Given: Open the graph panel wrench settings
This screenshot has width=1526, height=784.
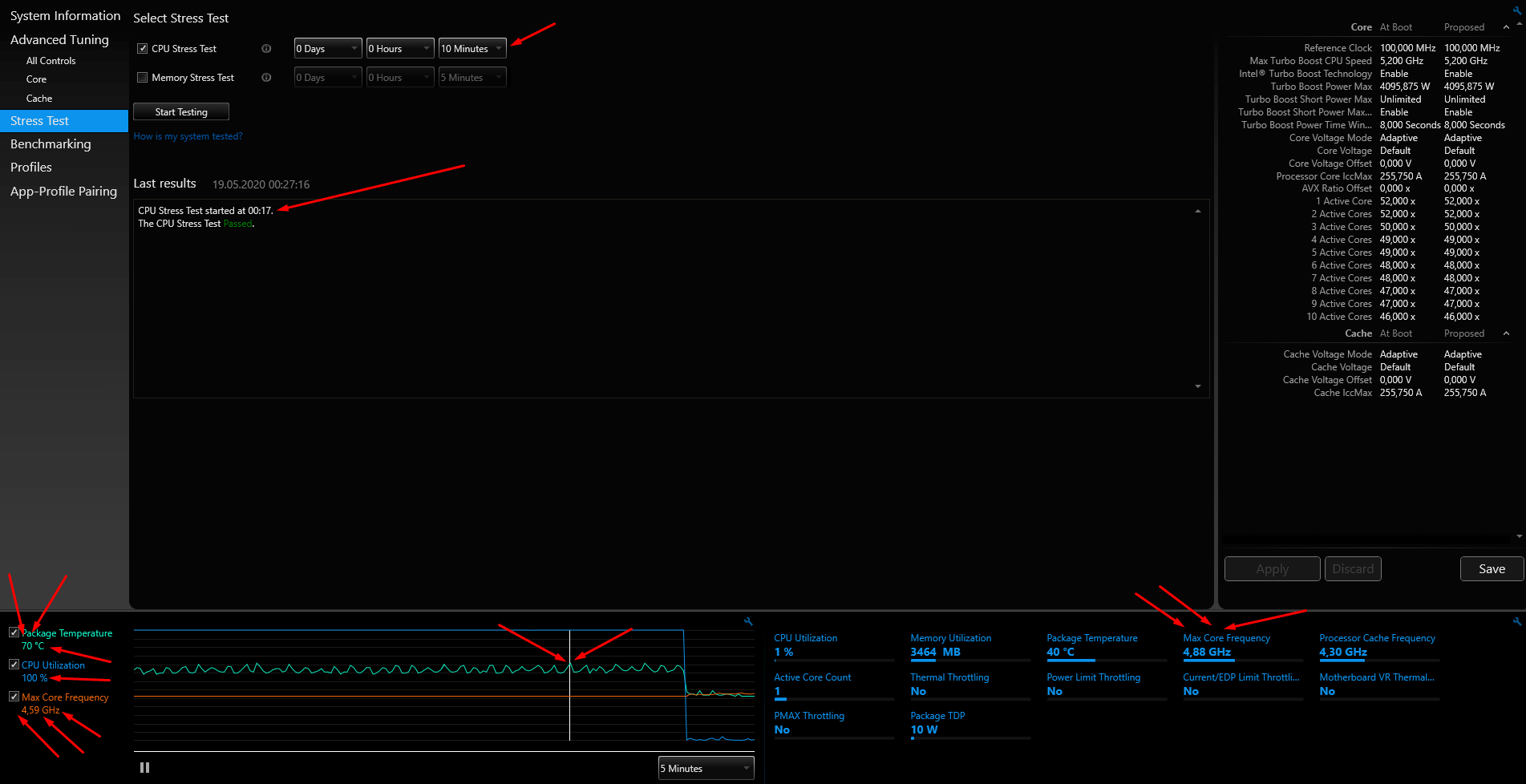Looking at the screenshot, I should pos(748,621).
